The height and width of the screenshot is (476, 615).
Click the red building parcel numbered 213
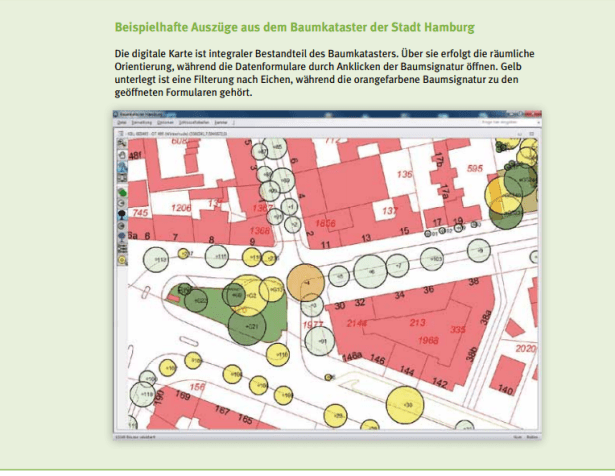(419, 322)
